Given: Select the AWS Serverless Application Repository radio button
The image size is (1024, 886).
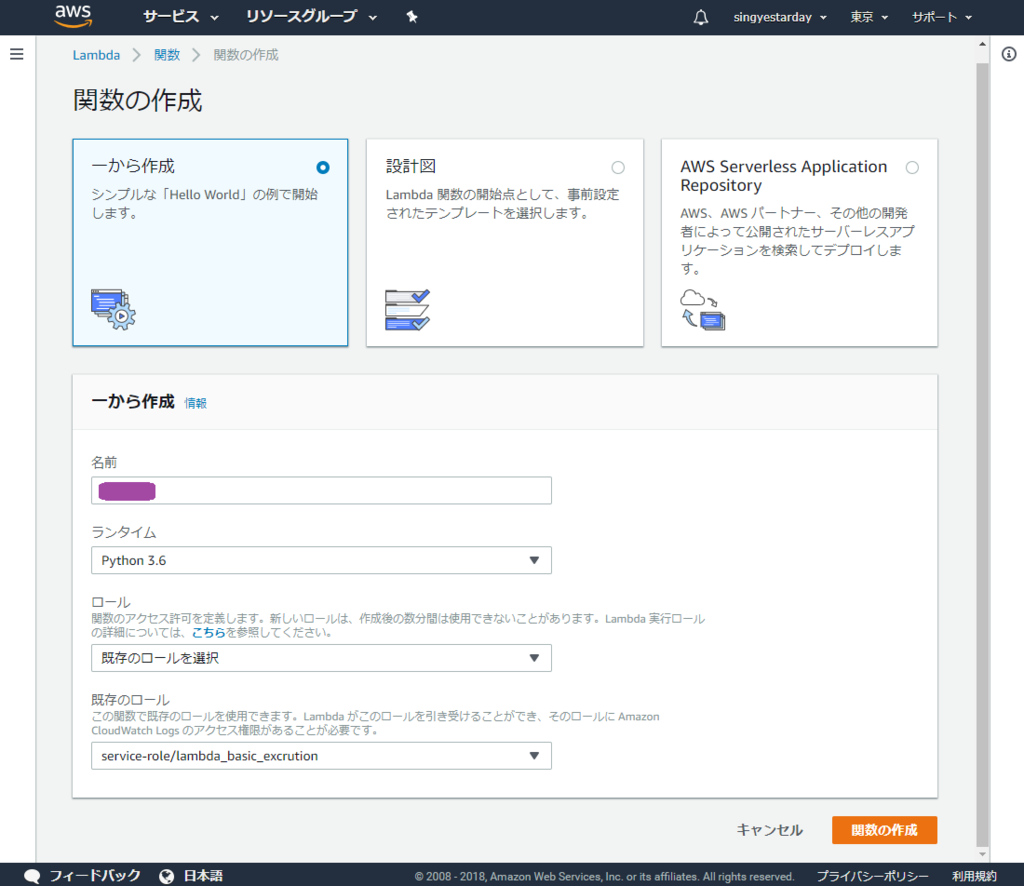Looking at the screenshot, I should [x=912, y=168].
